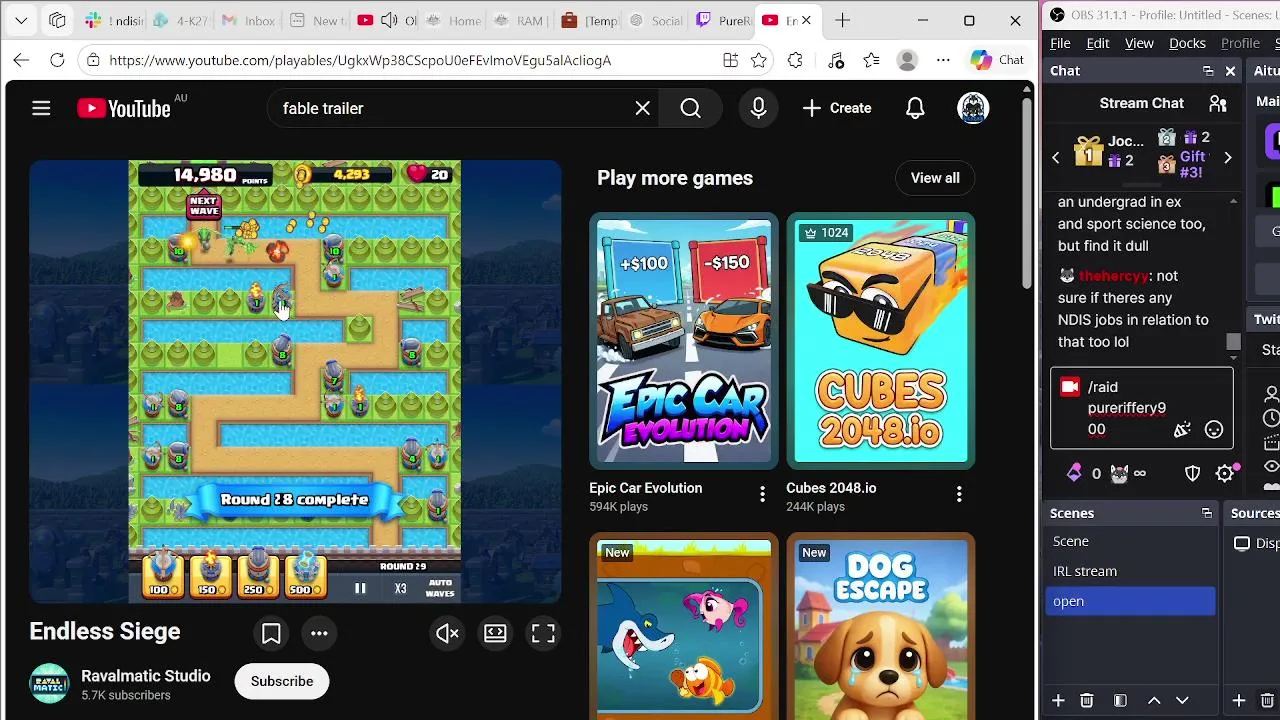View all more games
This screenshot has width=1280, height=720.
point(935,178)
